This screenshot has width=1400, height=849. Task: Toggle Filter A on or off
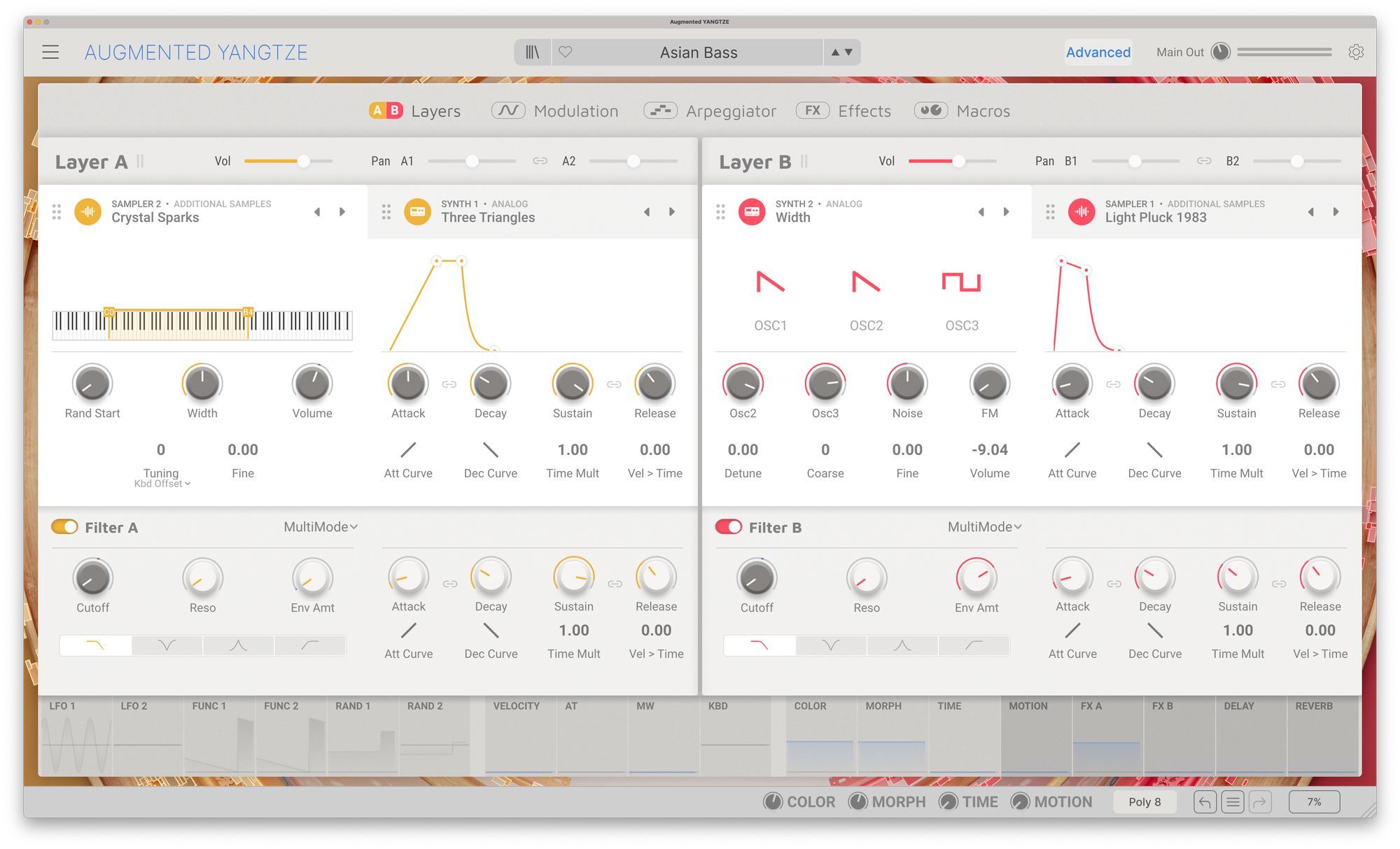click(64, 527)
